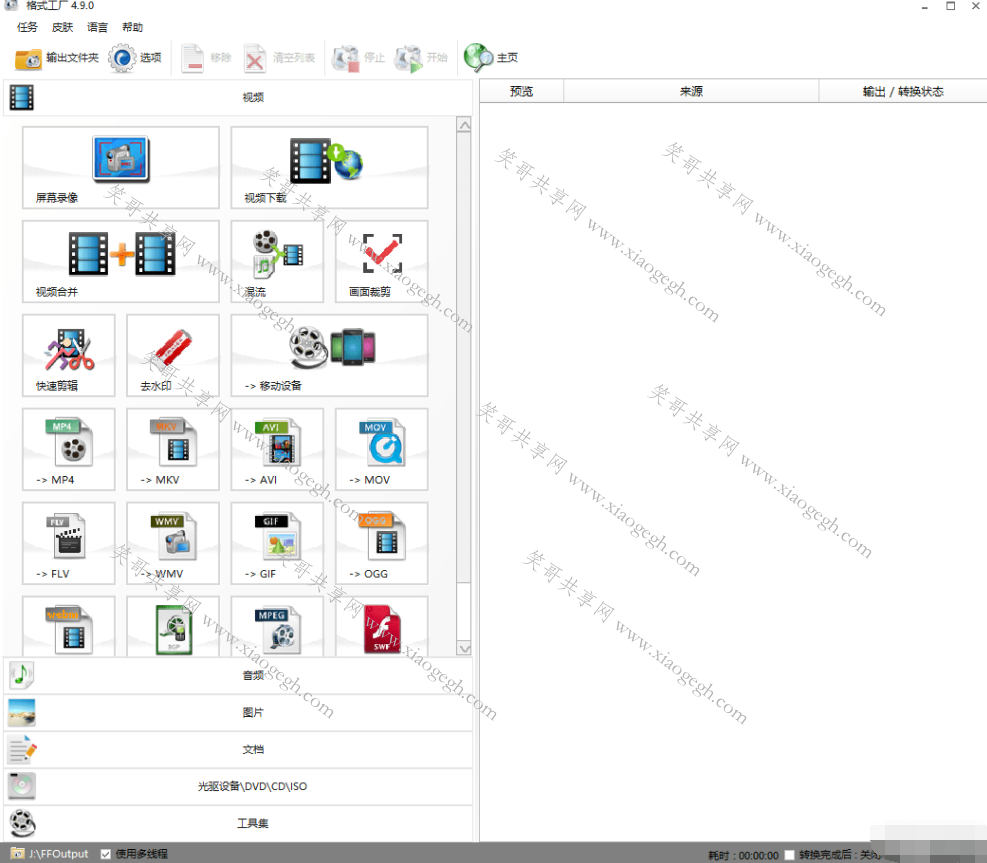Toggle the 转换完成后 shutdown checkbox
987x863 pixels.
coord(789,855)
